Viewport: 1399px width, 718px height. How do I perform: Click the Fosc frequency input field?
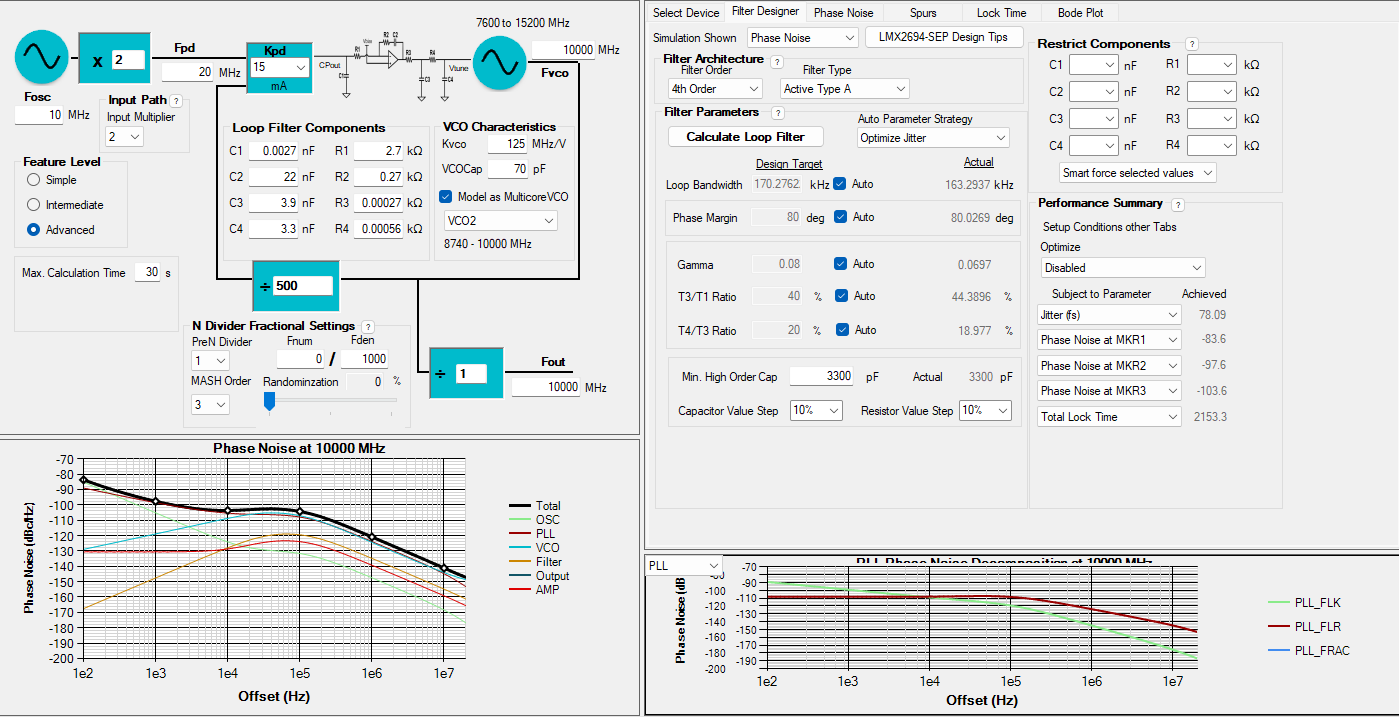40,115
